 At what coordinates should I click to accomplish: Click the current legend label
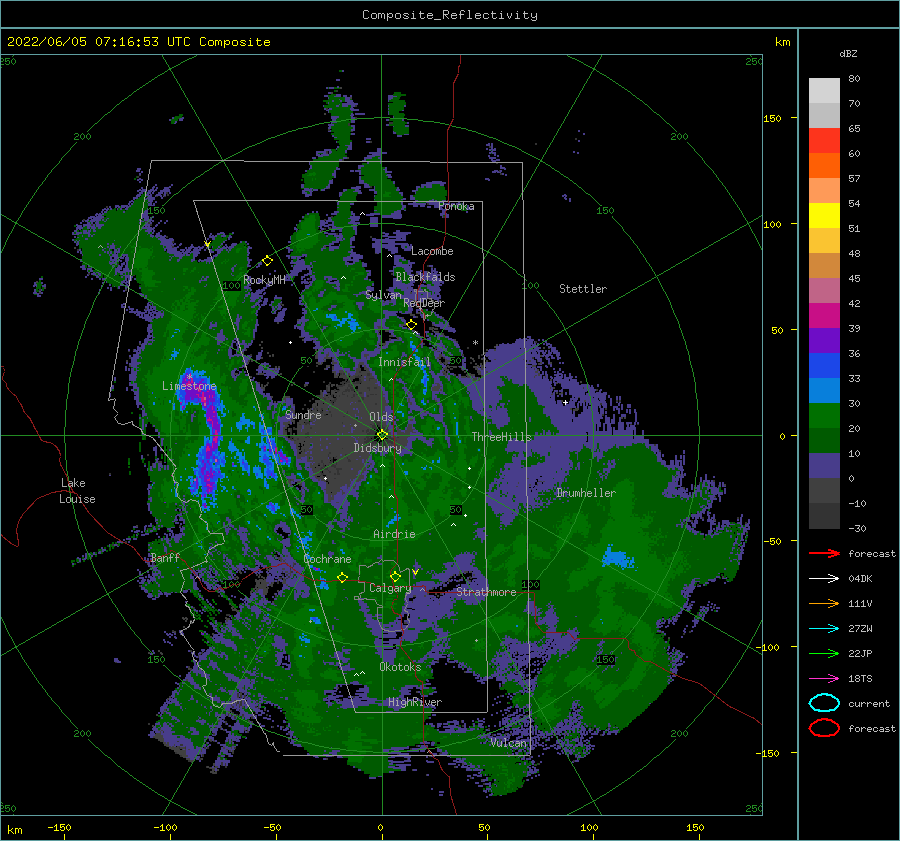[x=869, y=703]
